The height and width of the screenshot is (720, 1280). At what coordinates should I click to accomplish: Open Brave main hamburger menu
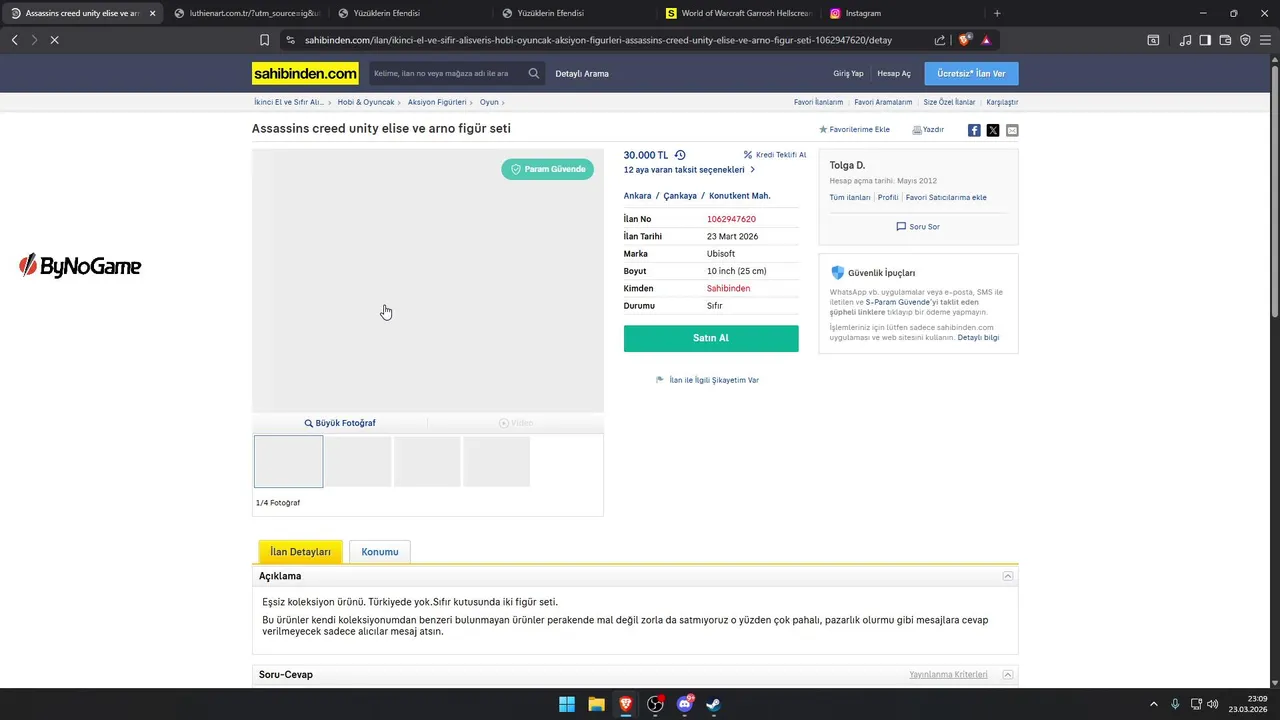click(x=1265, y=40)
